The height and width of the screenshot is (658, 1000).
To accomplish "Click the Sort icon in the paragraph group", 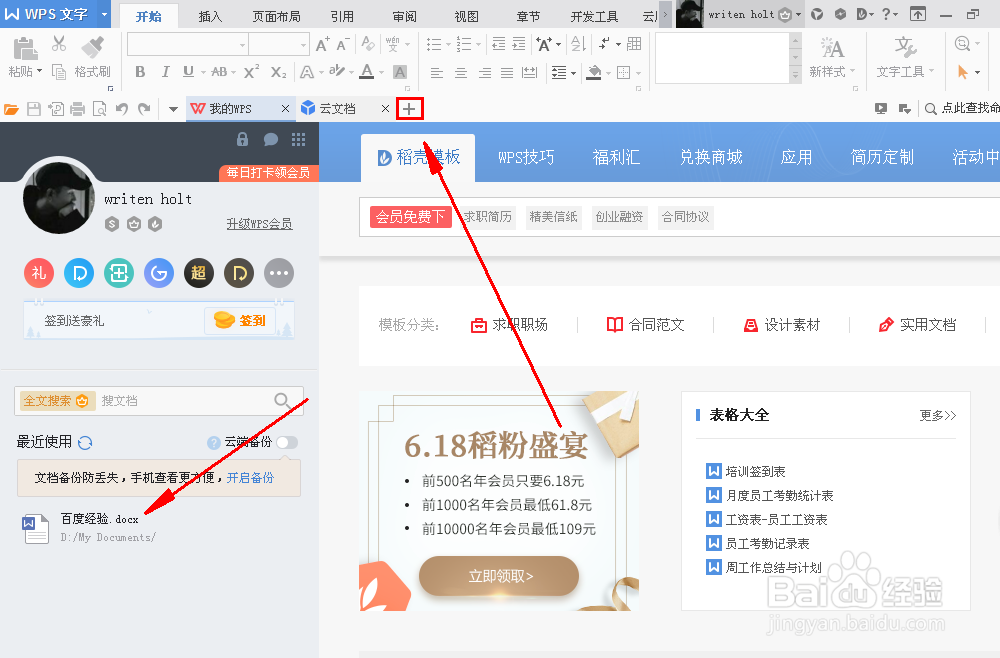I will [578, 44].
